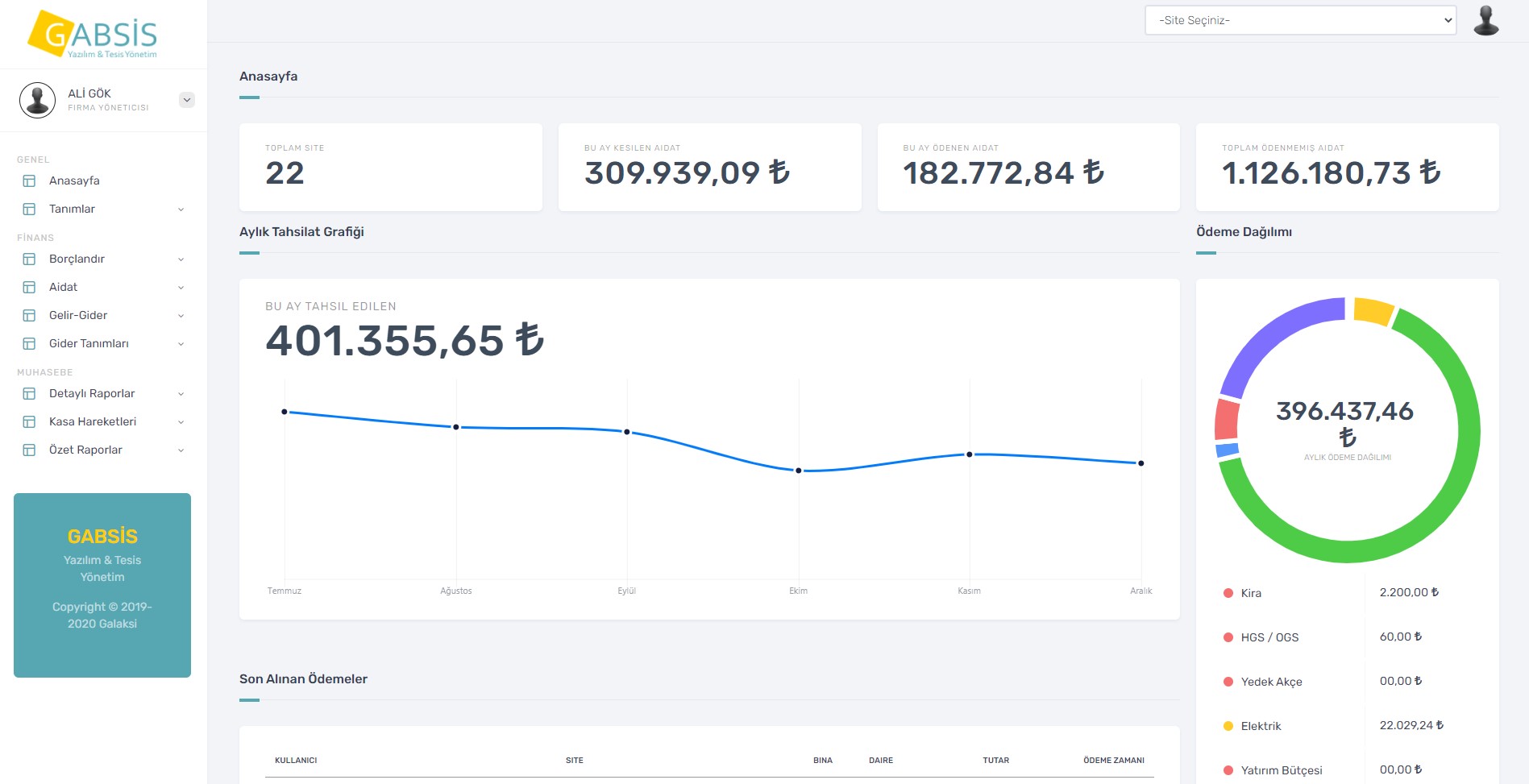The width and height of the screenshot is (1529, 784).
Task: Click the Elektrik amount 22.029,24
Action: (1411, 725)
